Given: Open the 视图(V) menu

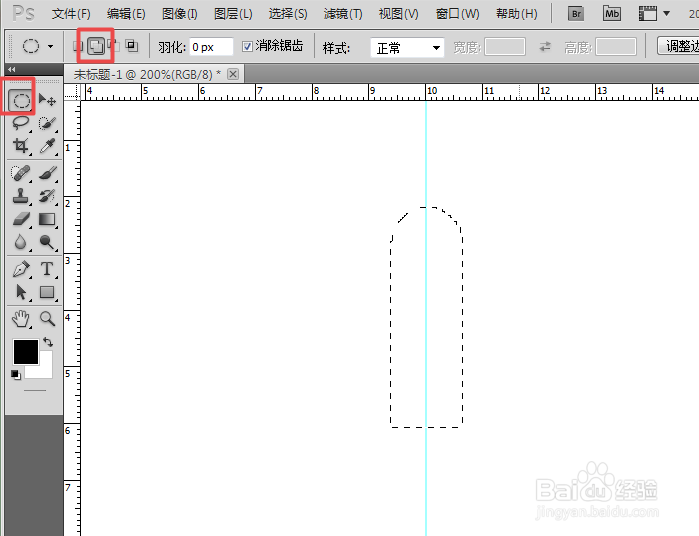Looking at the screenshot, I should (399, 14).
